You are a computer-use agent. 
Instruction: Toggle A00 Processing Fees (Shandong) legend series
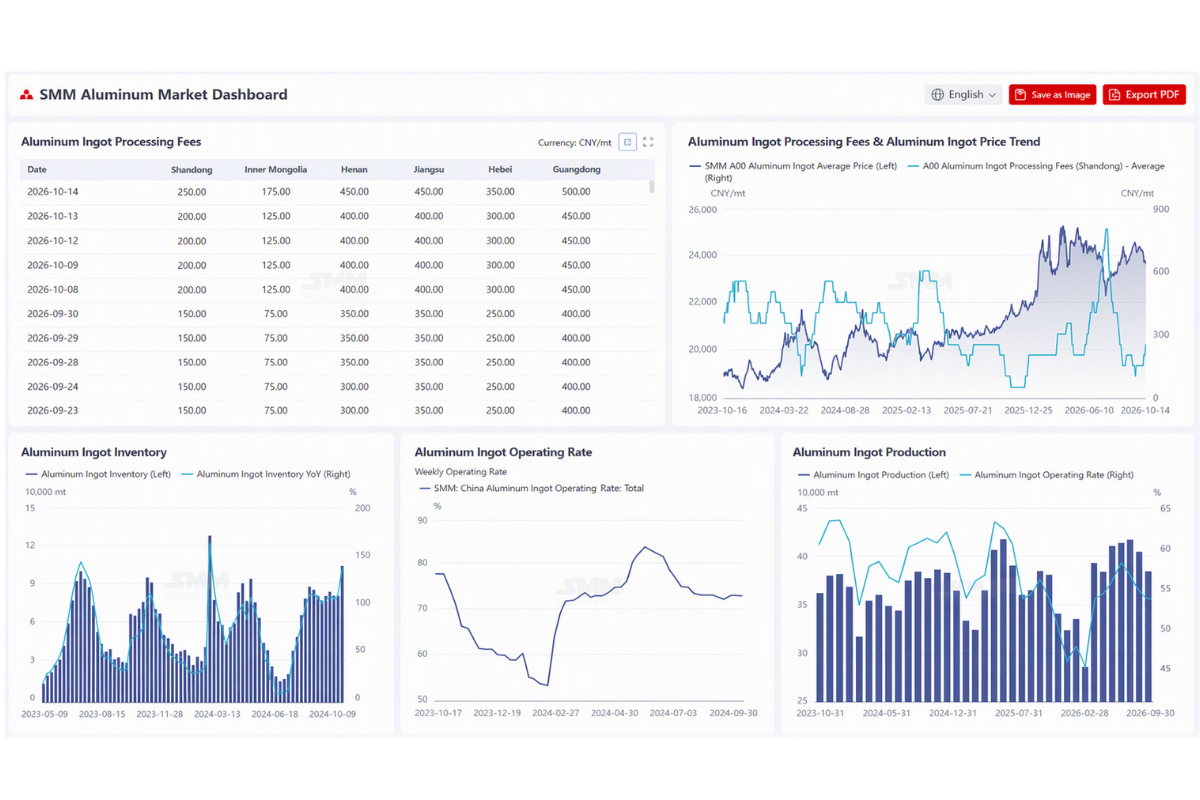pos(1036,166)
